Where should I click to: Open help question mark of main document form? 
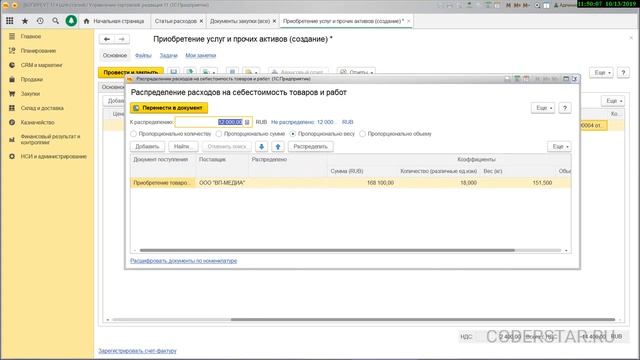pos(623,73)
